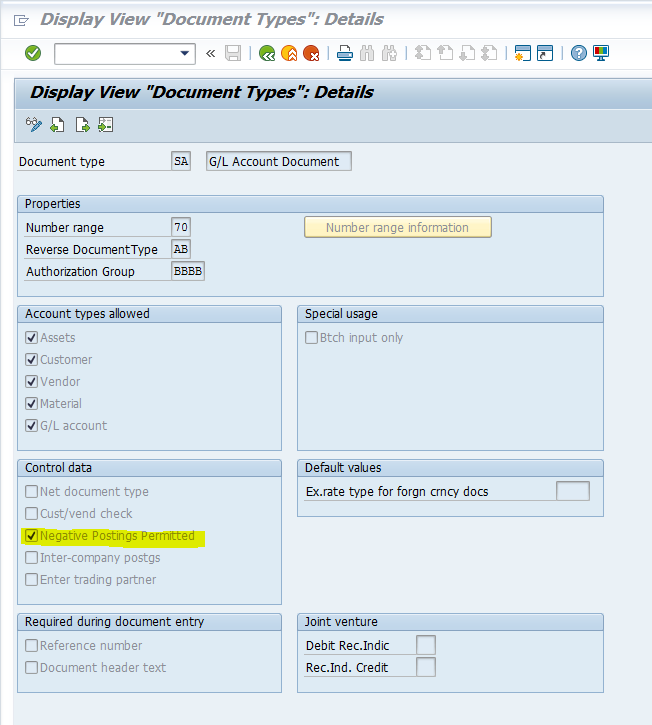The image size is (652, 725).
Task: Click the Print icon
Action: [x=345, y=54]
